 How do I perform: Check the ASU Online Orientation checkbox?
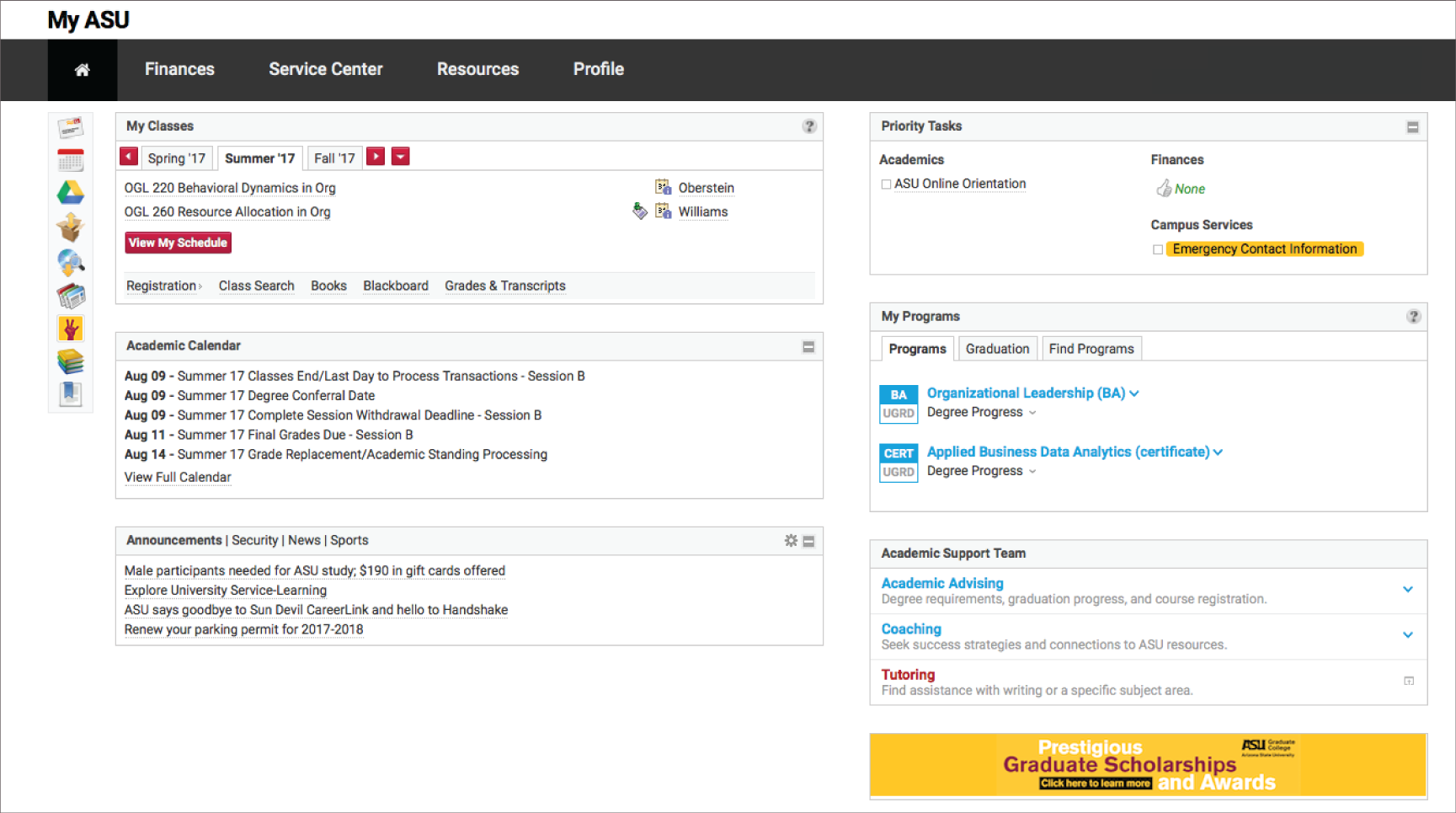click(886, 185)
